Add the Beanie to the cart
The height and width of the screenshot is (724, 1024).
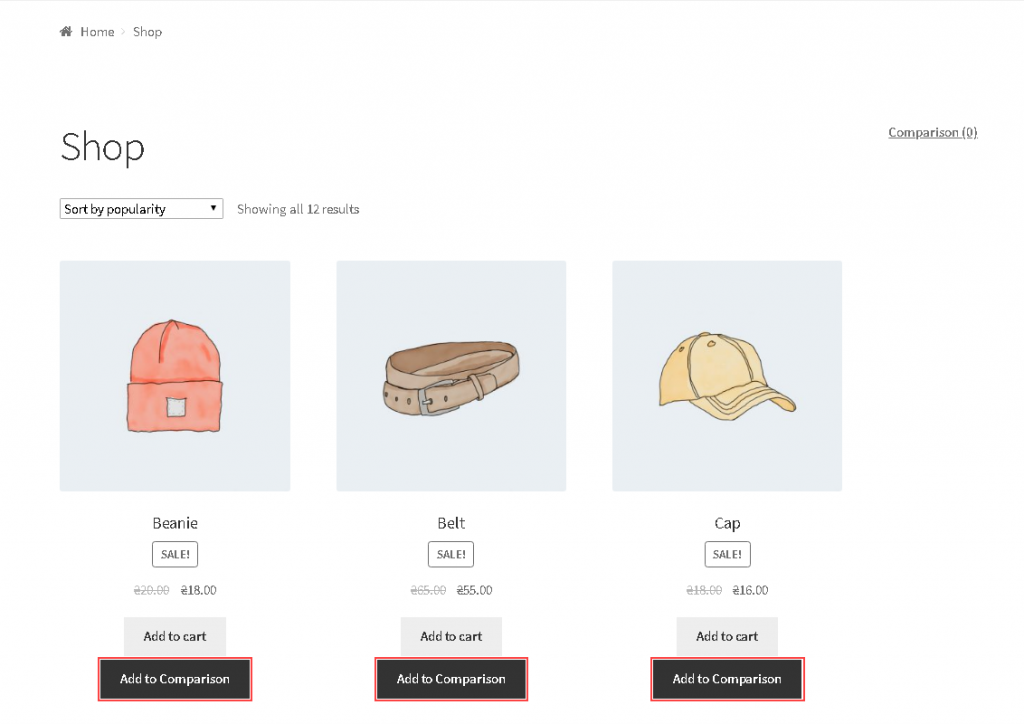click(174, 636)
